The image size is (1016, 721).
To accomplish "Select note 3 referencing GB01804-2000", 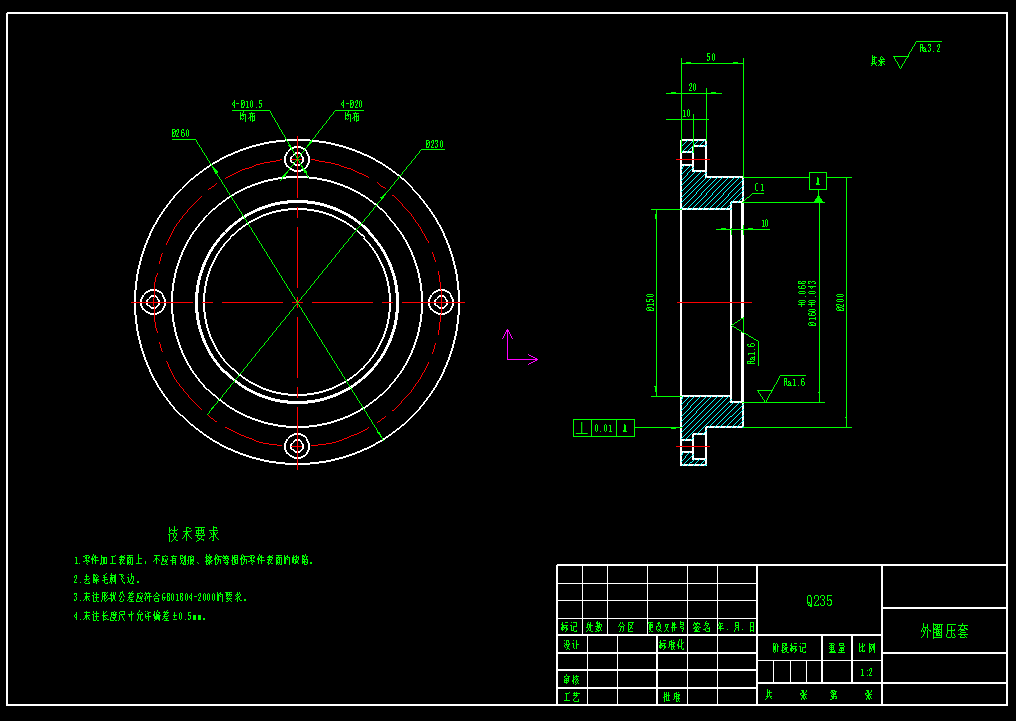I will (x=160, y=597).
